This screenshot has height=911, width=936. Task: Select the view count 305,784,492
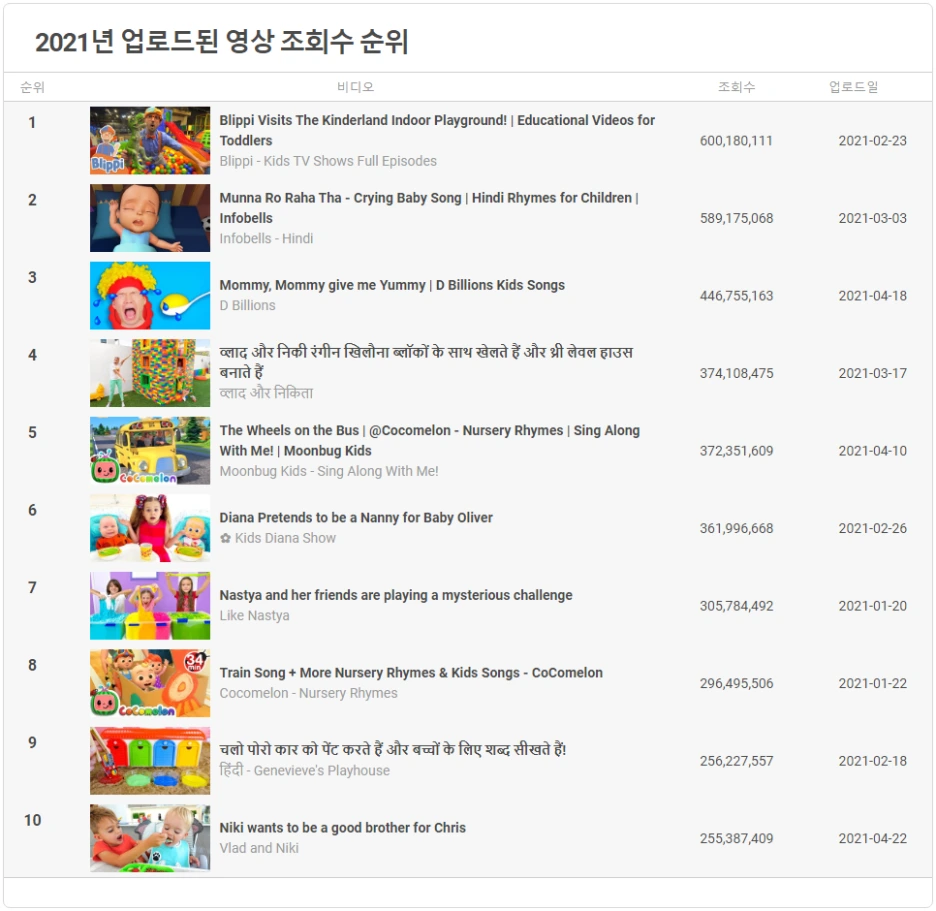tap(736, 607)
